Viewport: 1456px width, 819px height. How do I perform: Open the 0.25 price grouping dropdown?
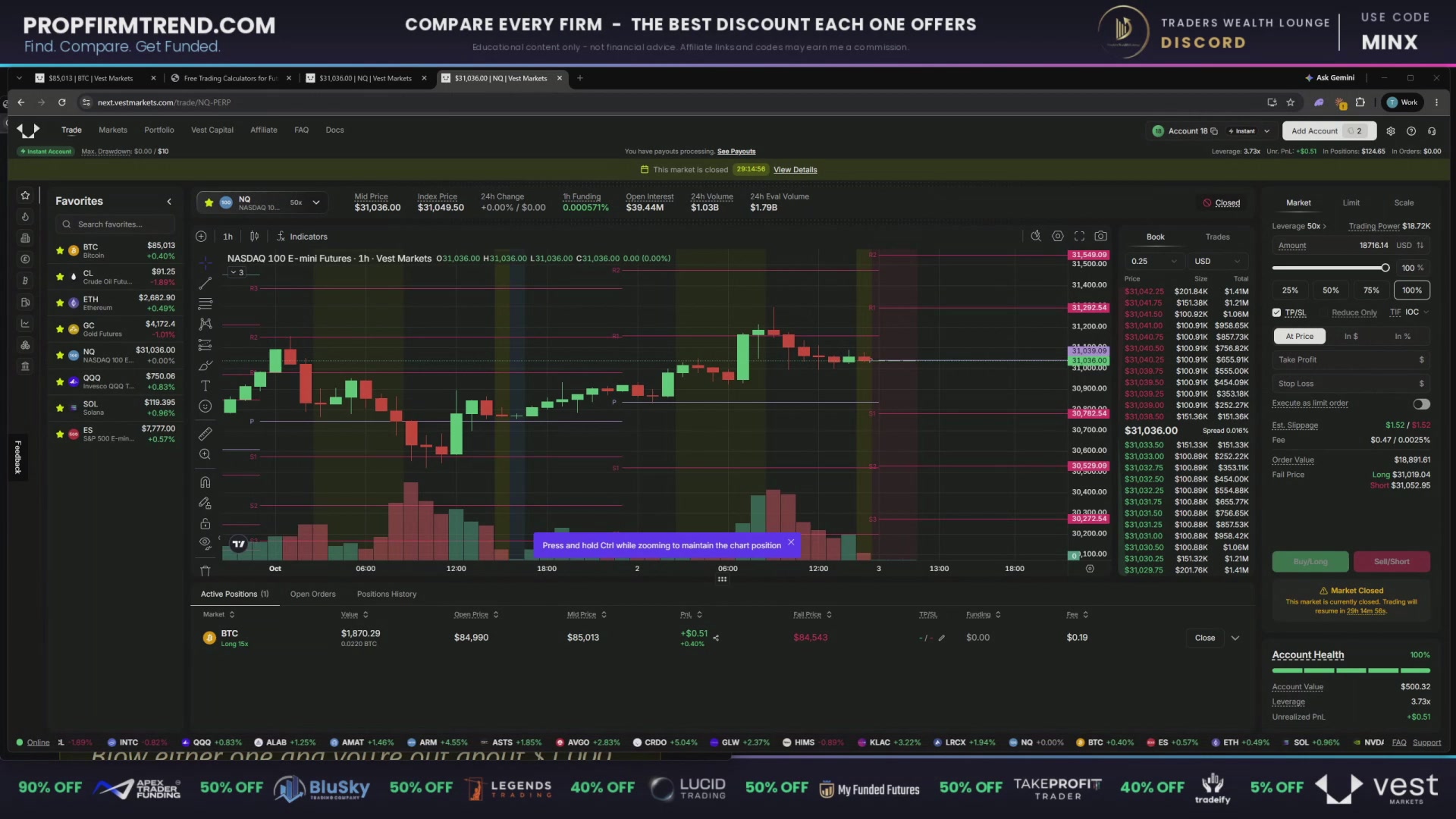coord(1154,261)
